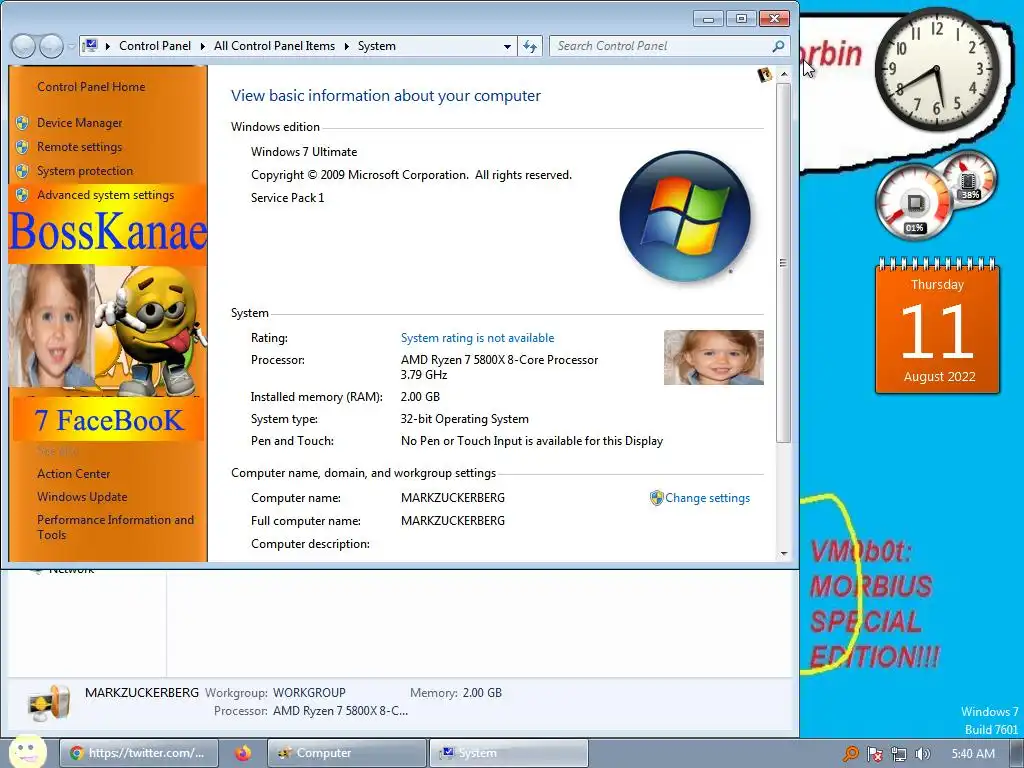Expand the arrow before Control Panel breadcrumb
This screenshot has width=1024, height=768.
pyautogui.click(x=108, y=46)
